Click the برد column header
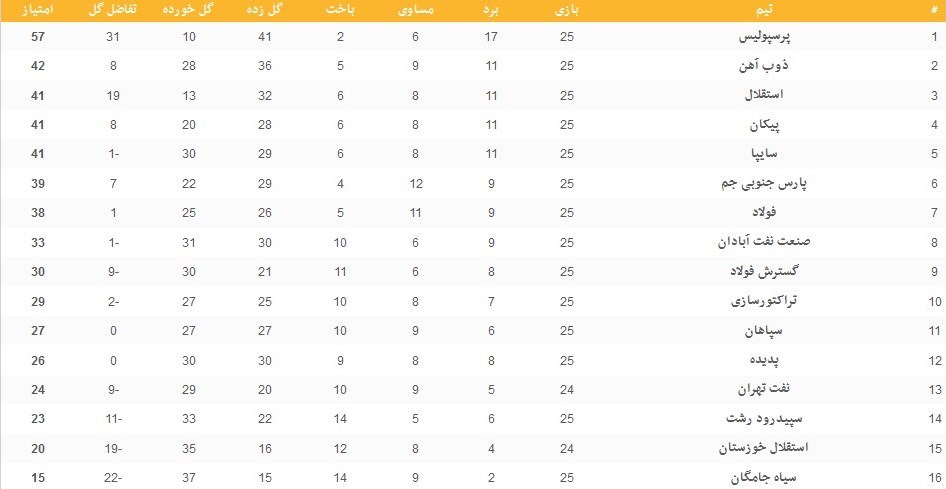The width and height of the screenshot is (946, 489). tap(491, 9)
